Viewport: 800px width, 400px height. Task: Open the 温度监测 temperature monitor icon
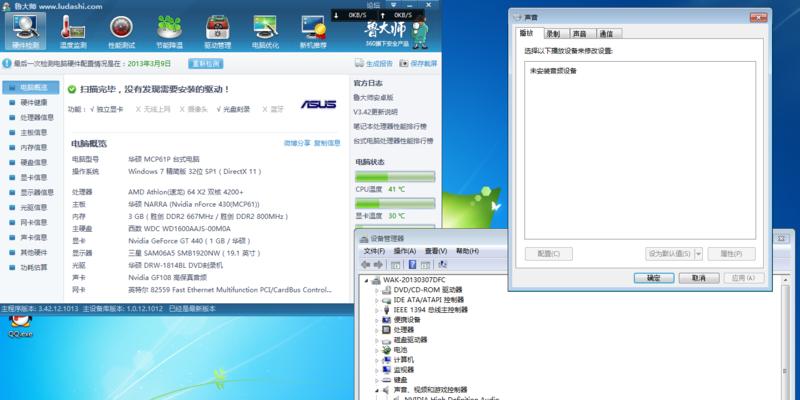click(73, 32)
